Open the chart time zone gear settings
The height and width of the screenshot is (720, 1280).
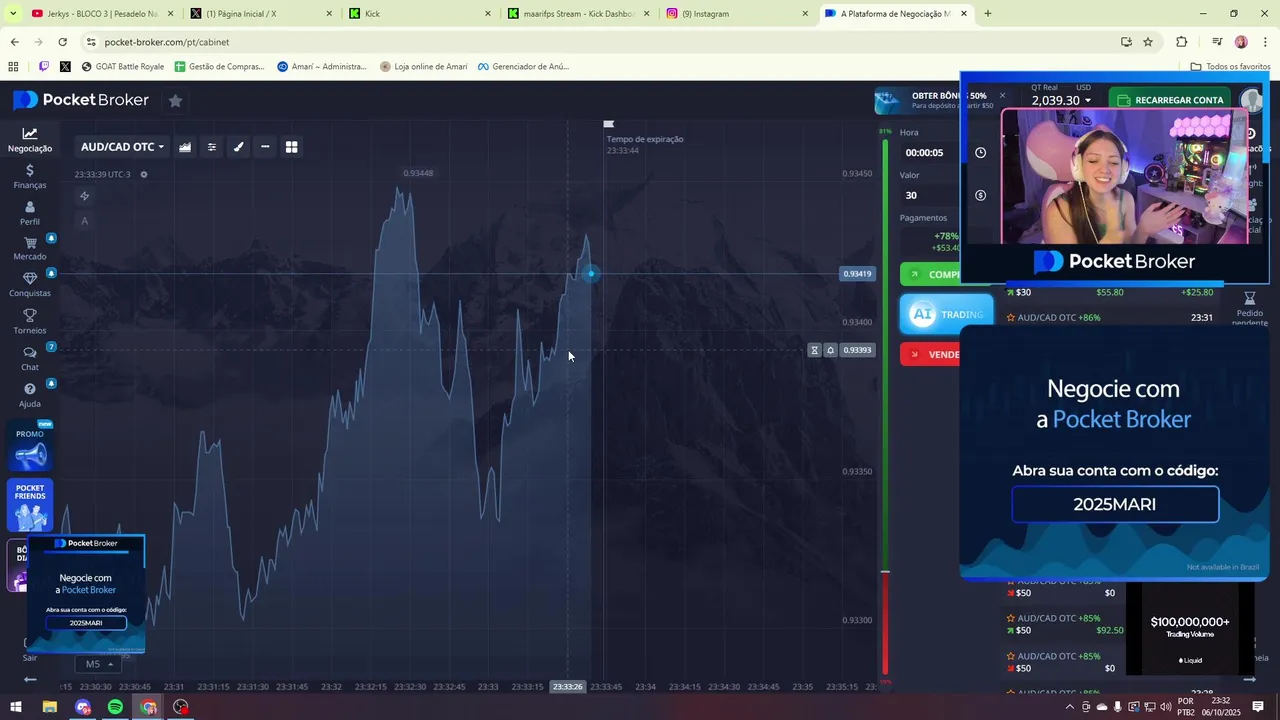[144, 174]
